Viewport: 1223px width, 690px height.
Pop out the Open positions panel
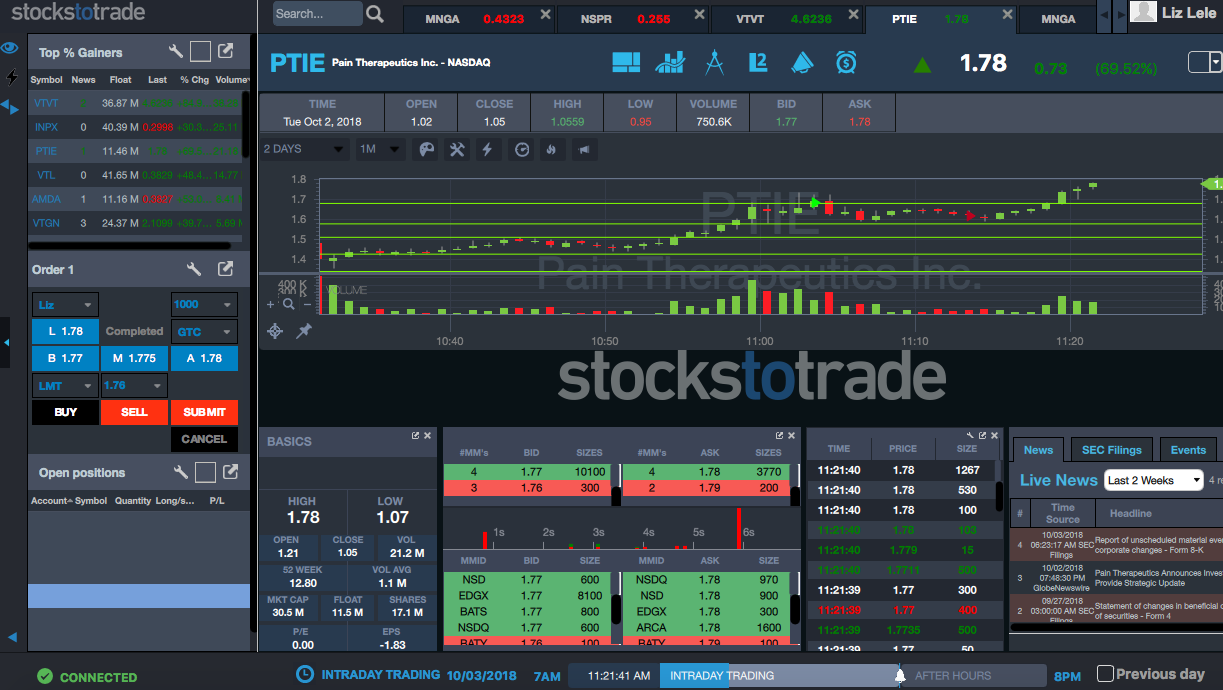pyautogui.click(x=230, y=472)
